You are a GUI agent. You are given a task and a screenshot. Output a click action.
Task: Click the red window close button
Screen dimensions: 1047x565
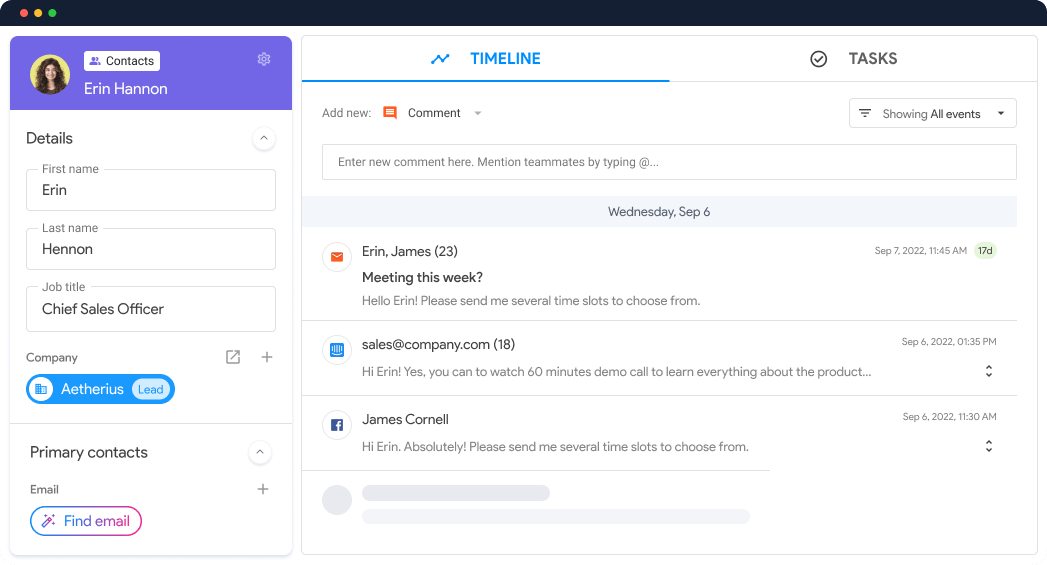24,13
